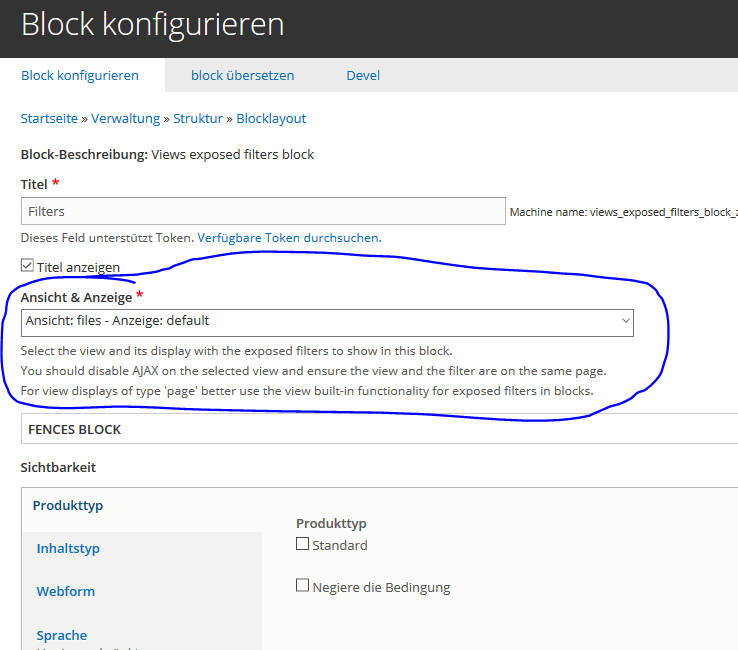This screenshot has height=650, width=738.
Task: Click the Titel field label
Action: point(34,184)
